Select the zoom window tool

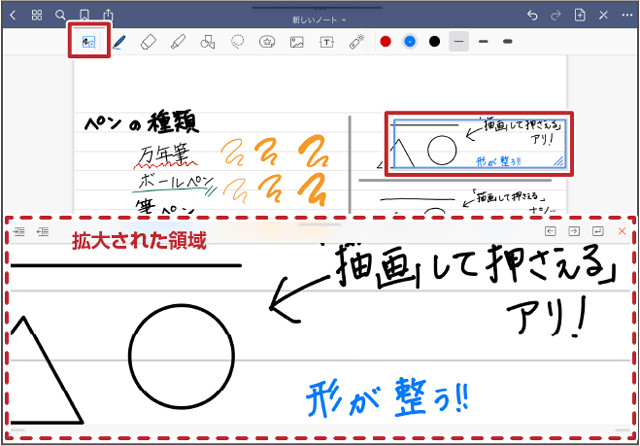[x=88, y=42]
